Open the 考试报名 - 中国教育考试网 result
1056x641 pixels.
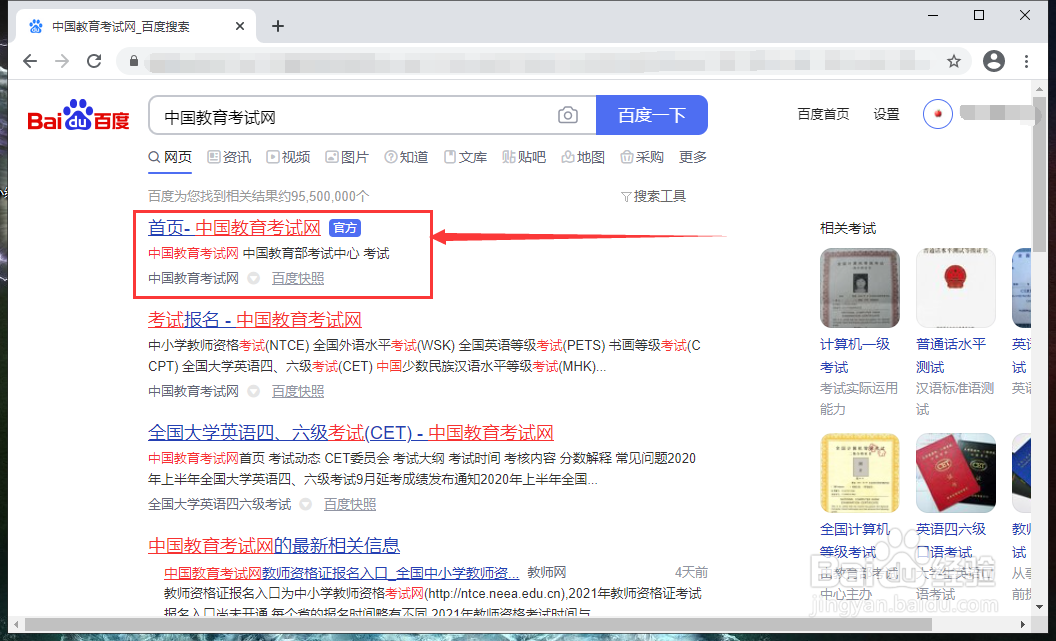coord(255,320)
